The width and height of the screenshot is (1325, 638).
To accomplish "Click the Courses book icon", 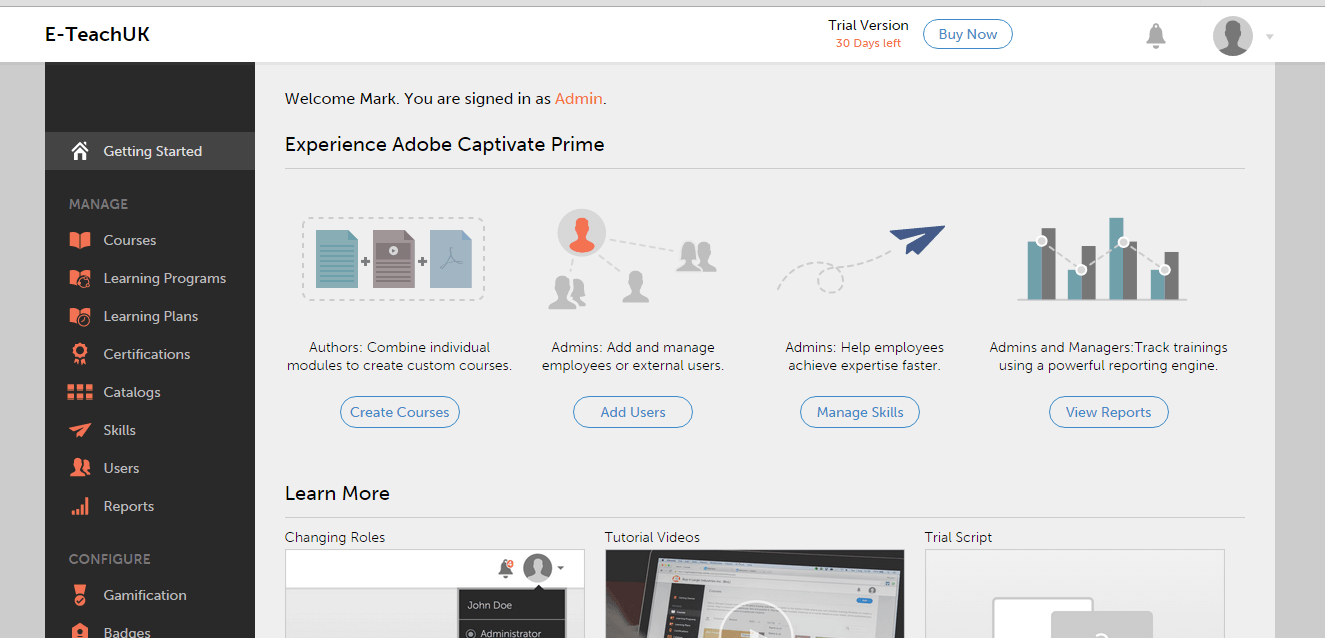I will pos(80,240).
